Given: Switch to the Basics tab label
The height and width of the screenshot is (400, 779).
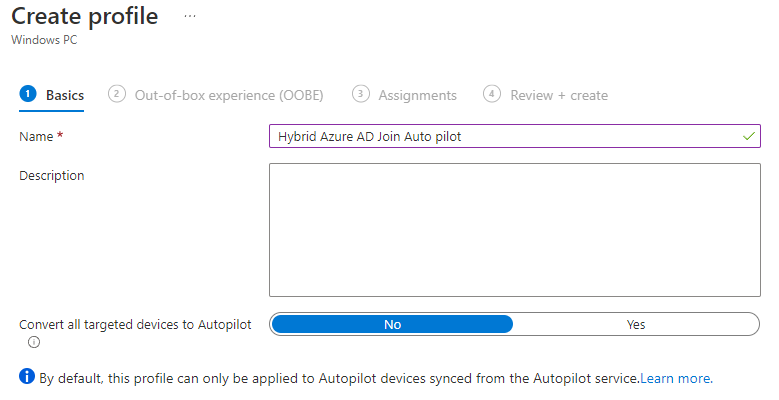Looking at the screenshot, I should click(65, 95).
